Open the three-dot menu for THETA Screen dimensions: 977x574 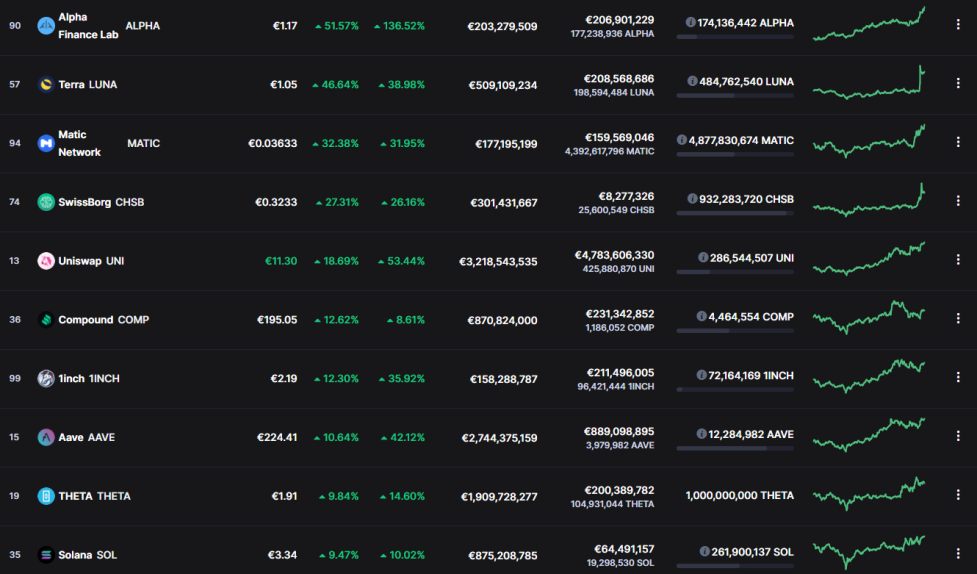pyautogui.click(x=958, y=495)
